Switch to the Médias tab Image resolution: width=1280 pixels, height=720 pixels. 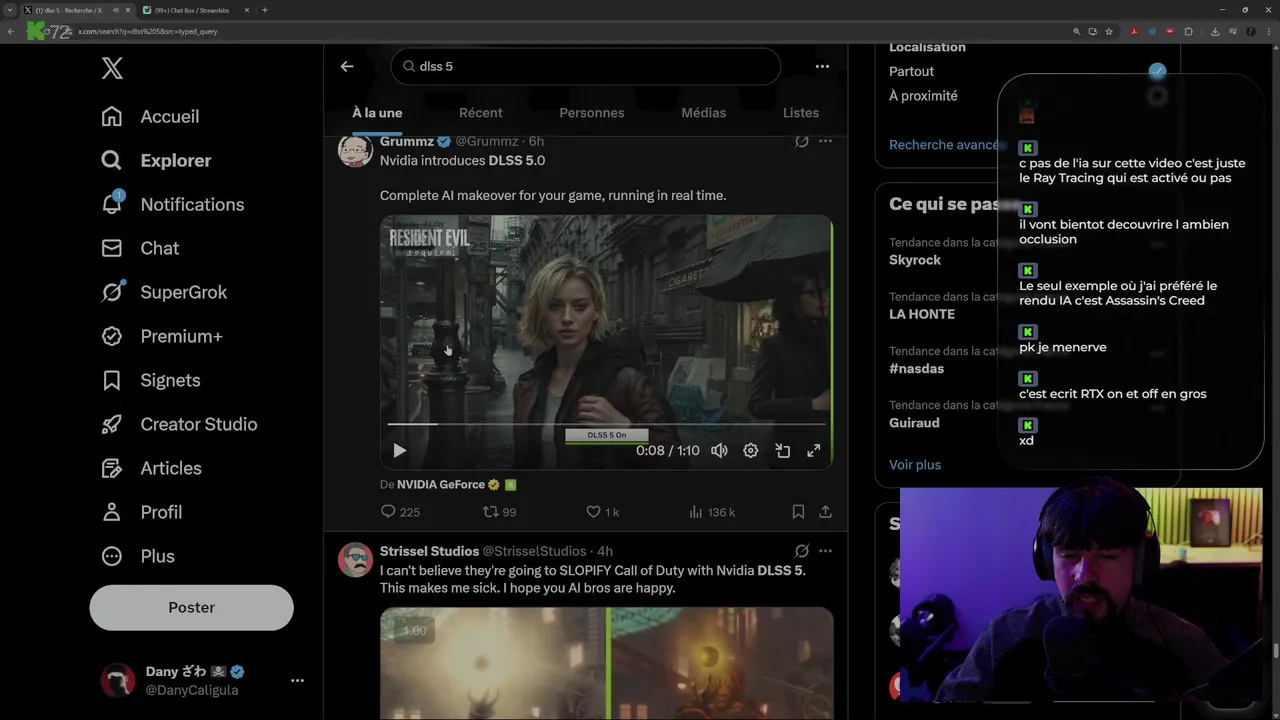704,113
